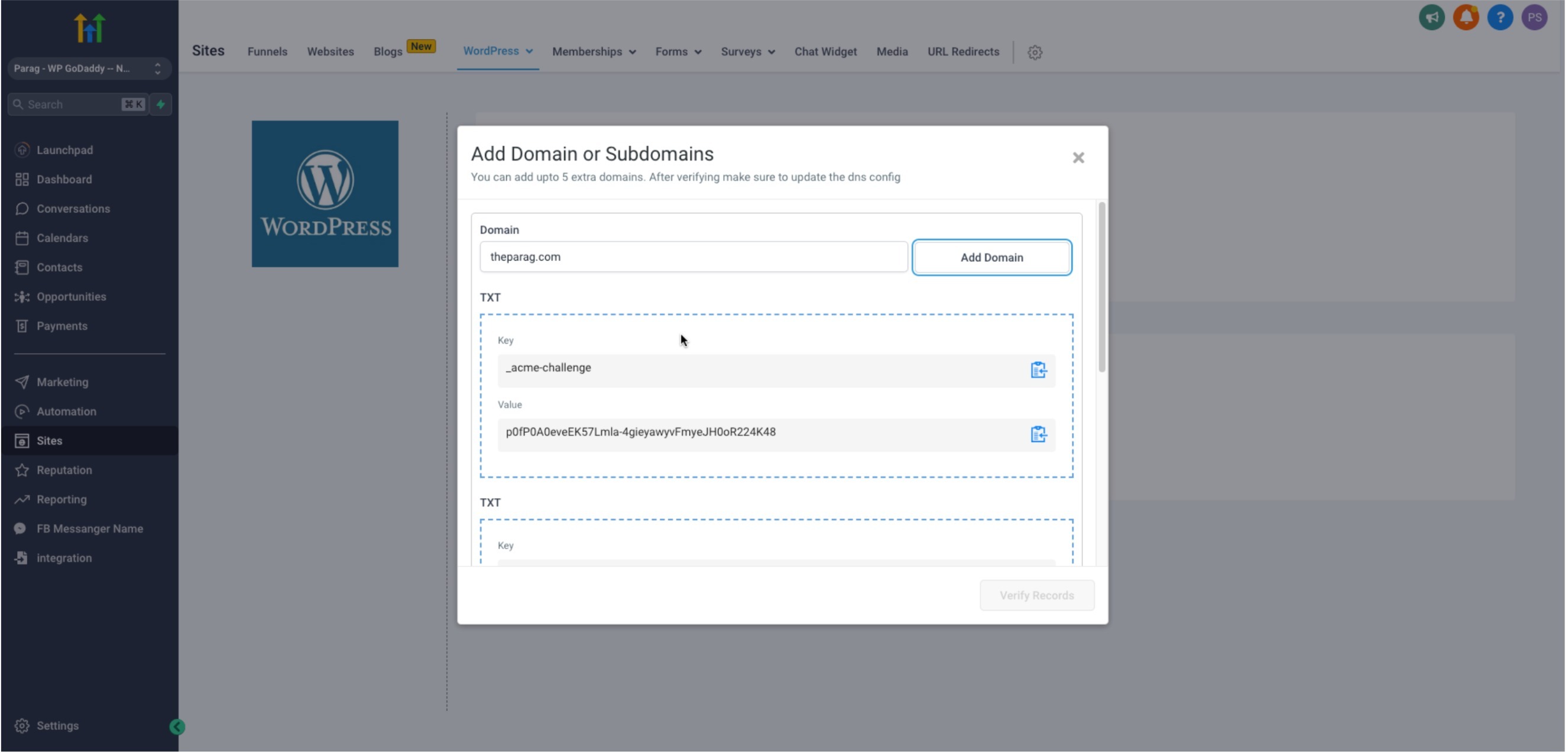
Task: Switch to the Funnels tab
Action: point(267,52)
